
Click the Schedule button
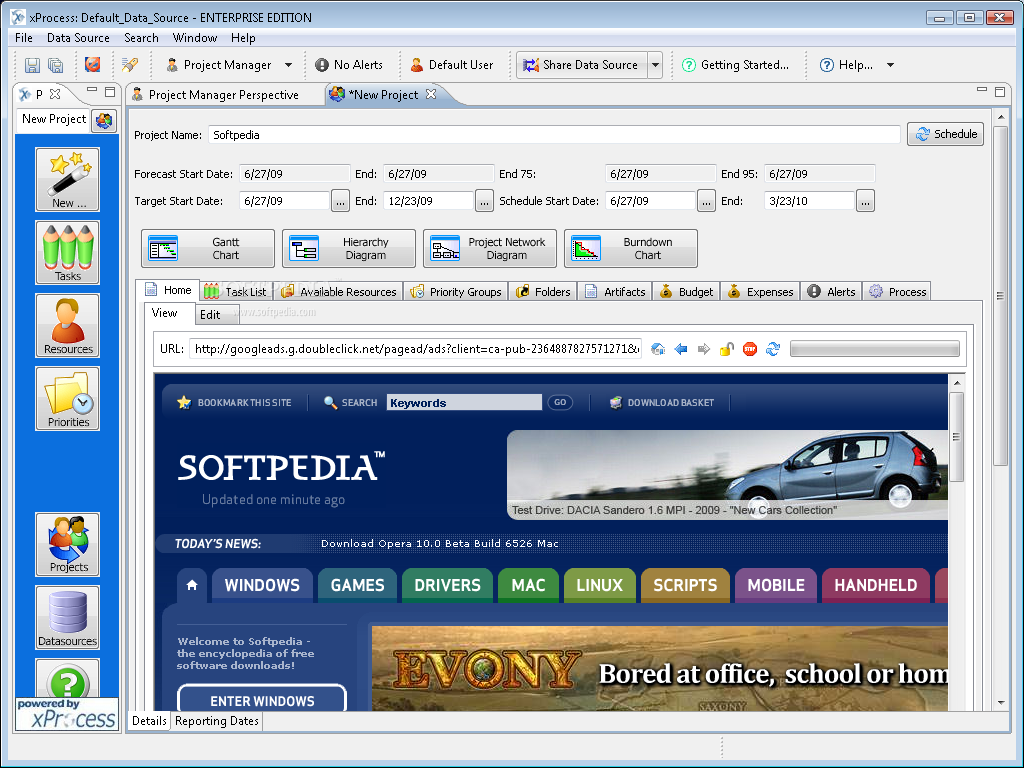click(x=946, y=134)
